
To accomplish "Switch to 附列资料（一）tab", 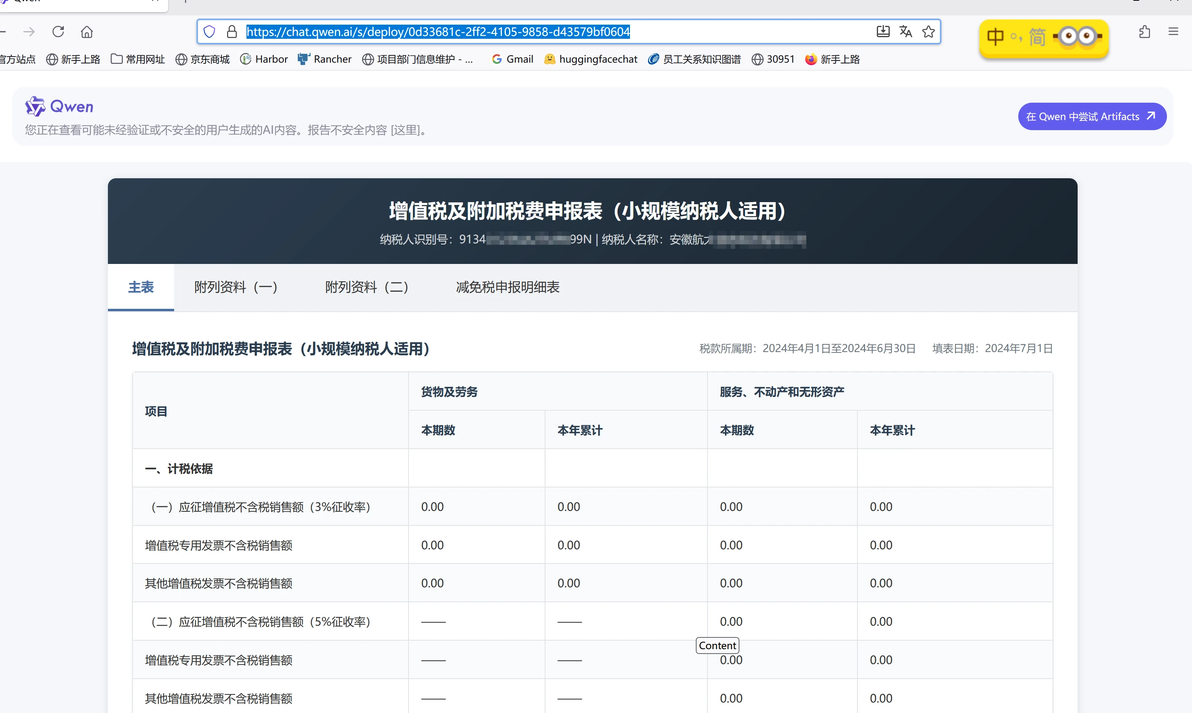I will [x=236, y=287].
